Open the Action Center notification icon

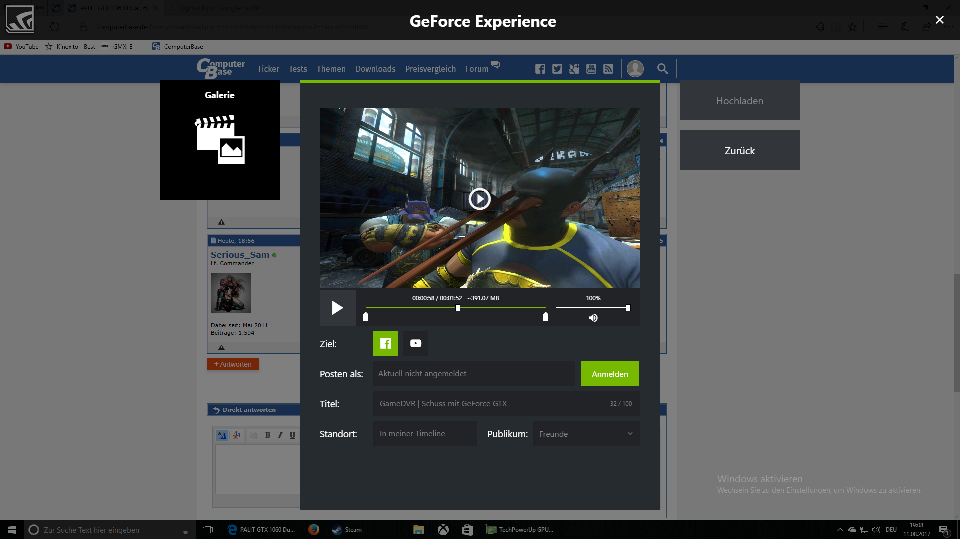click(944, 530)
